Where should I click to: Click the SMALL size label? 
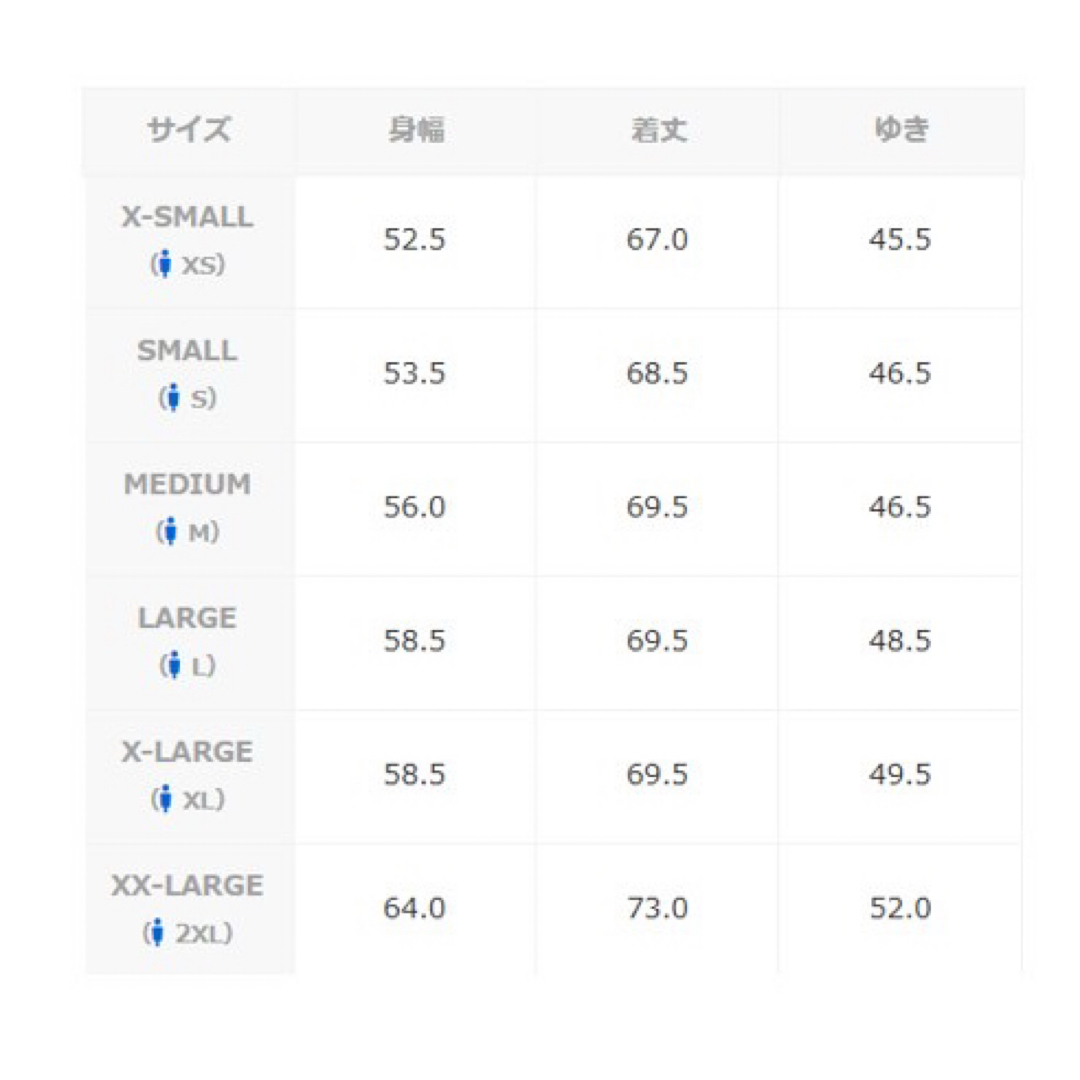[187, 351]
